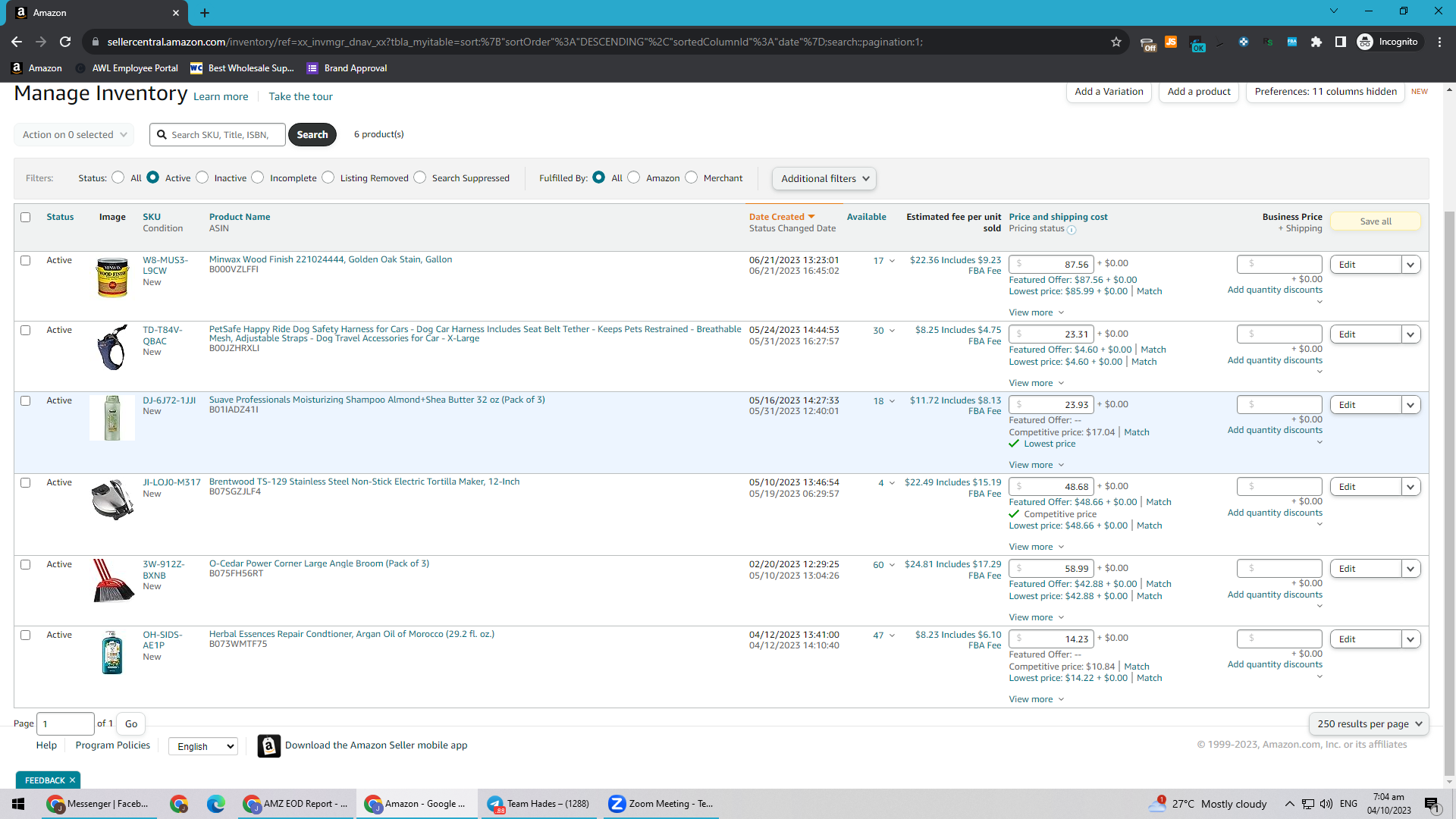Screen dimensions: 1456x819
Task: Open the PetSafe dog harness thumbnail
Action: tap(112, 347)
